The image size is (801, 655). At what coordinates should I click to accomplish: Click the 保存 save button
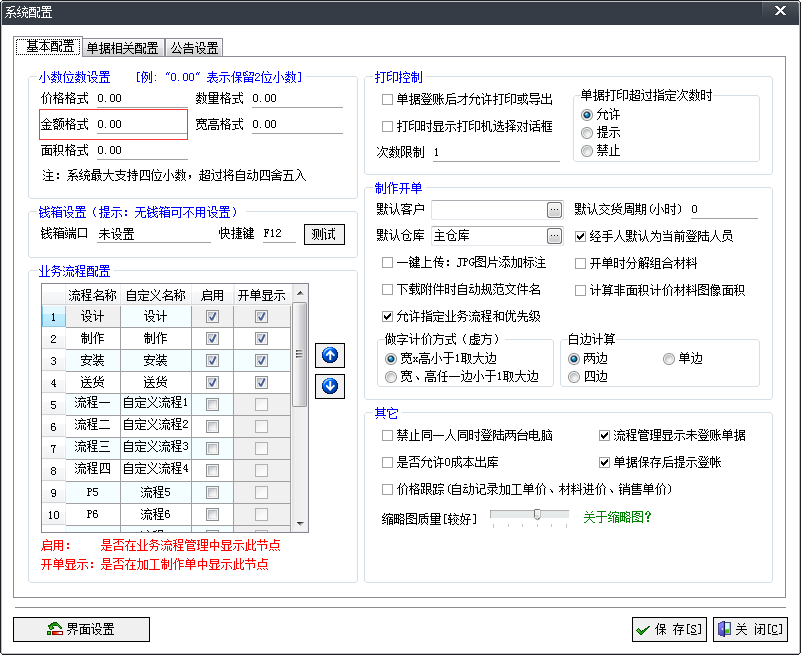point(669,629)
